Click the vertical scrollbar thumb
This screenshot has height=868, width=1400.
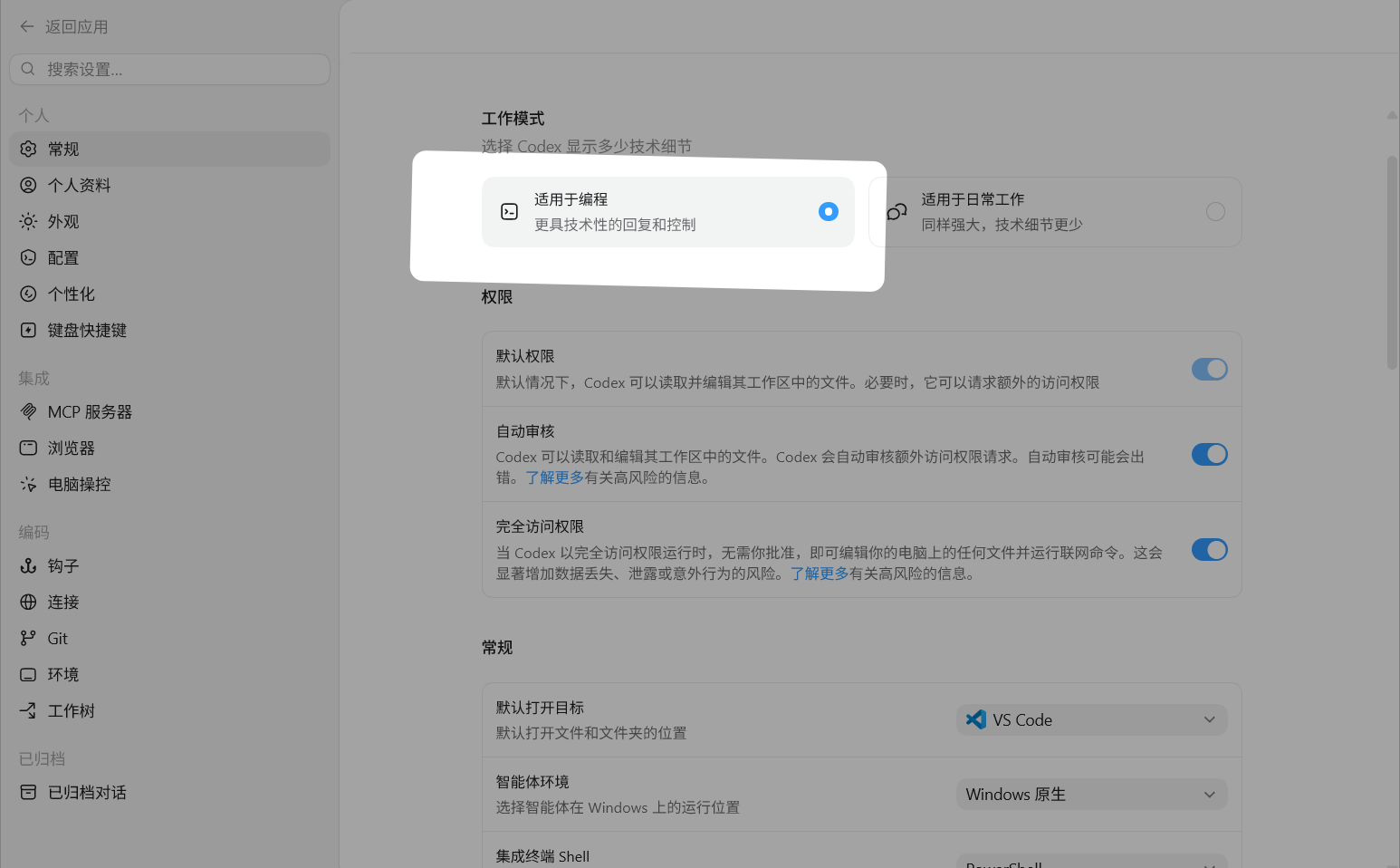(x=1392, y=263)
